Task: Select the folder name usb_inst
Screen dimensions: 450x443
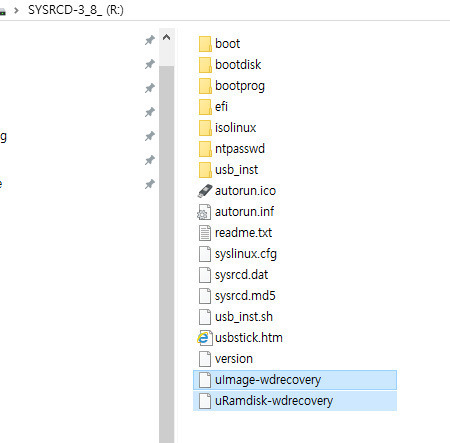Action: click(236, 170)
